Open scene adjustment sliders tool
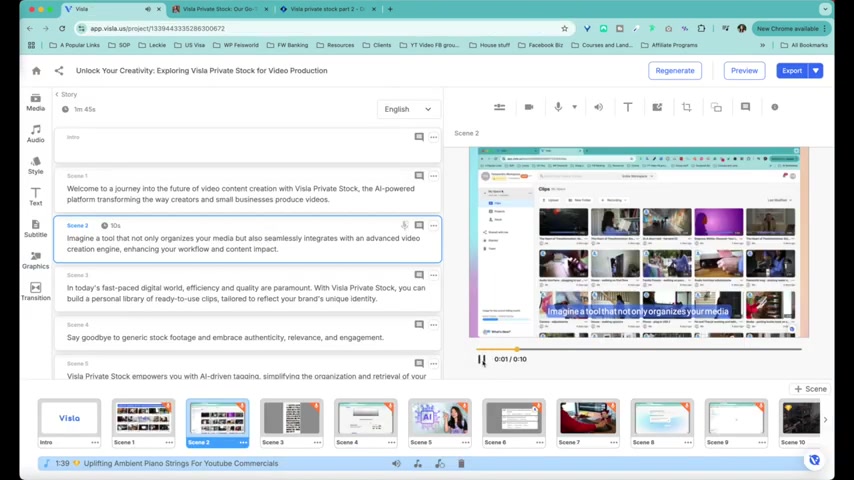 click(499, 107)
